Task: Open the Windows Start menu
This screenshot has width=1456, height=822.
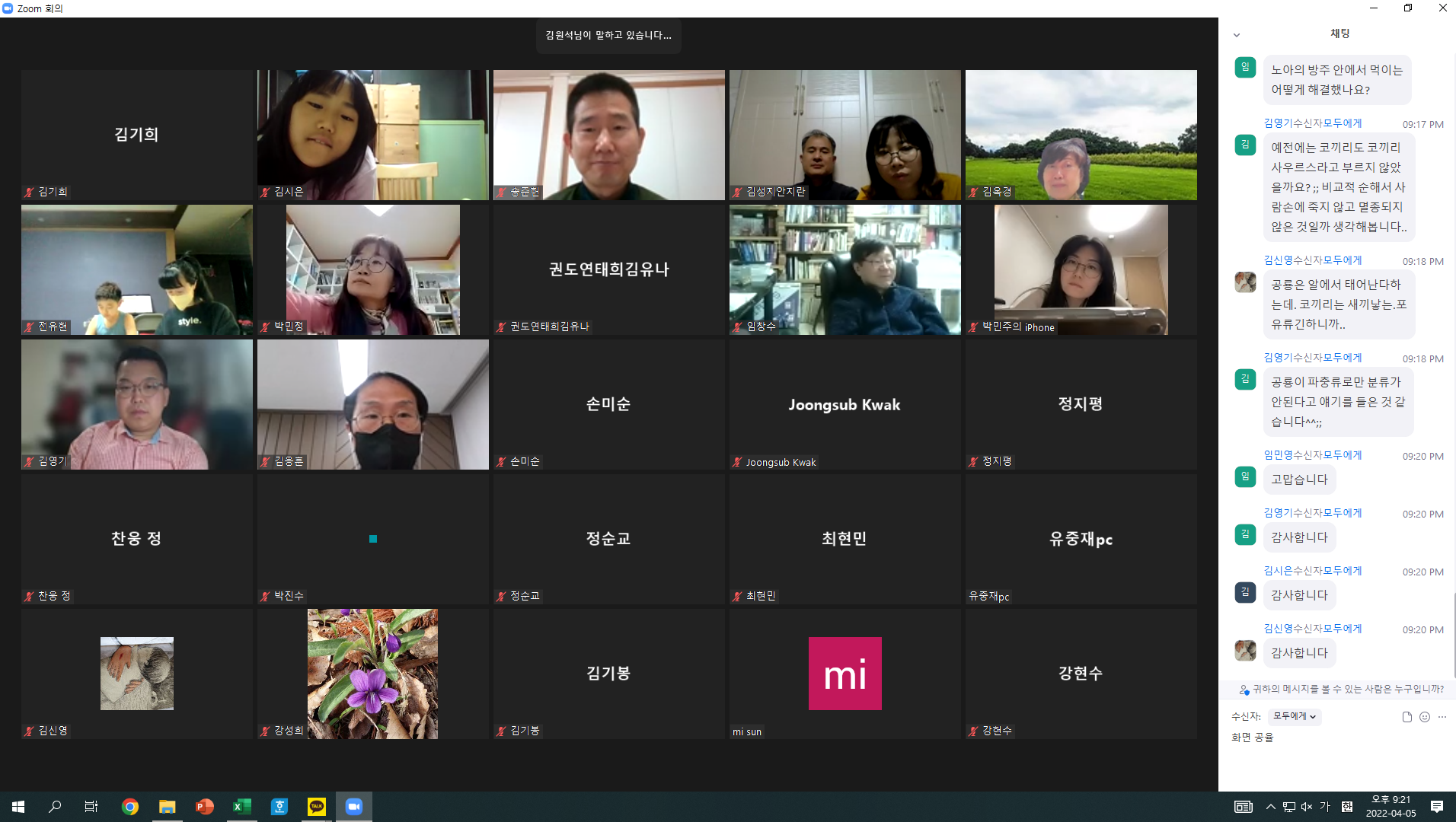Action: coord(18,807)
